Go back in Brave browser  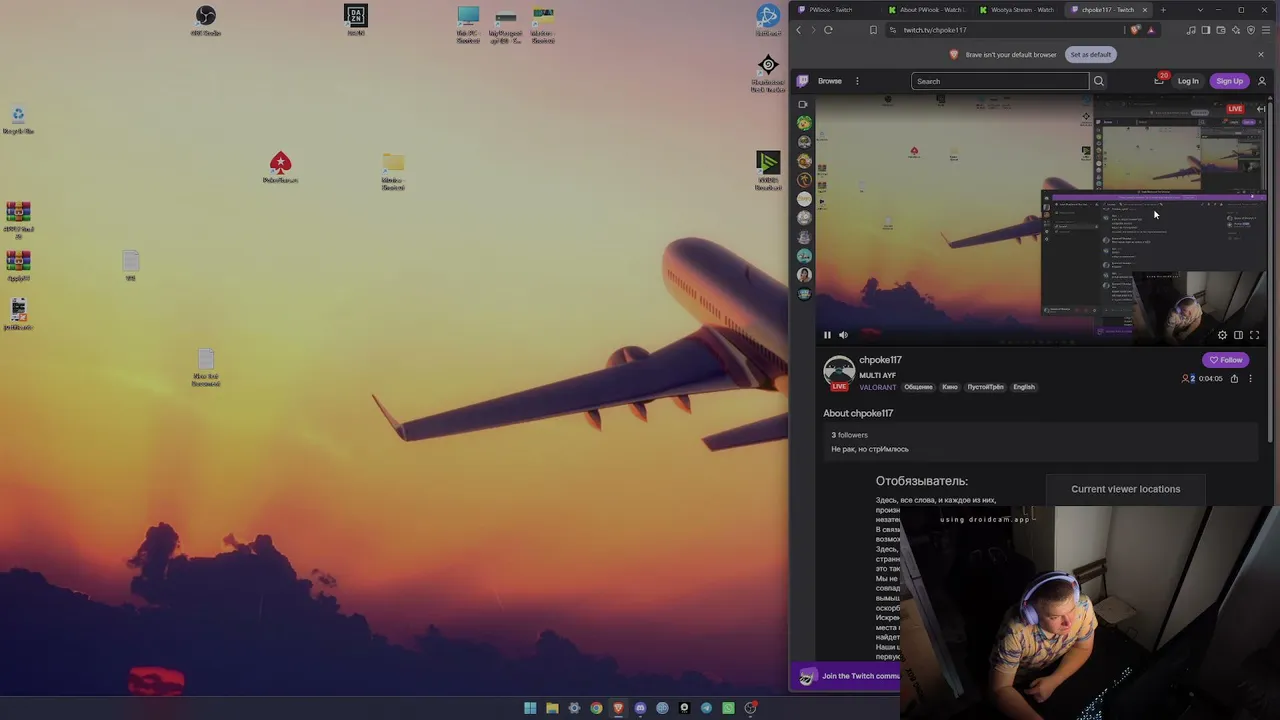pyautogui.click(x=798, y=30)
